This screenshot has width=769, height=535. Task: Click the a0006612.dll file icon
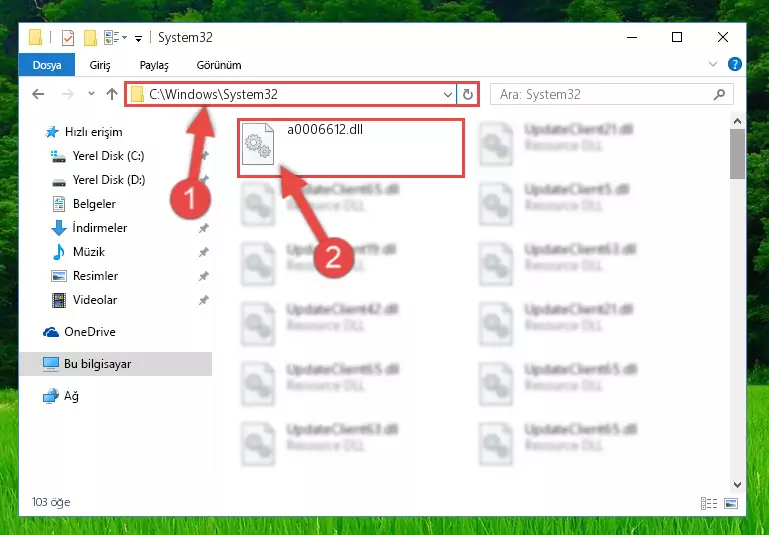[x=258, y=144]
